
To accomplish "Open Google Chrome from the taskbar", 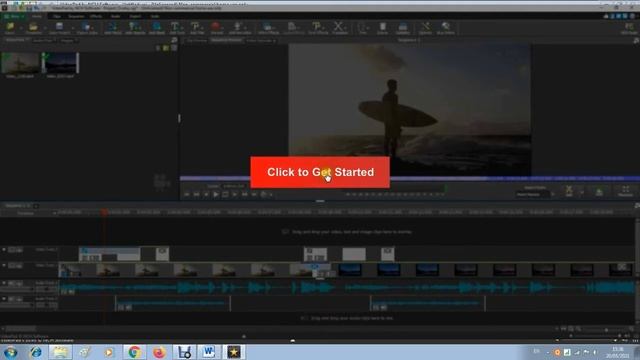I will pyautogui.click(x=134, y=352).
